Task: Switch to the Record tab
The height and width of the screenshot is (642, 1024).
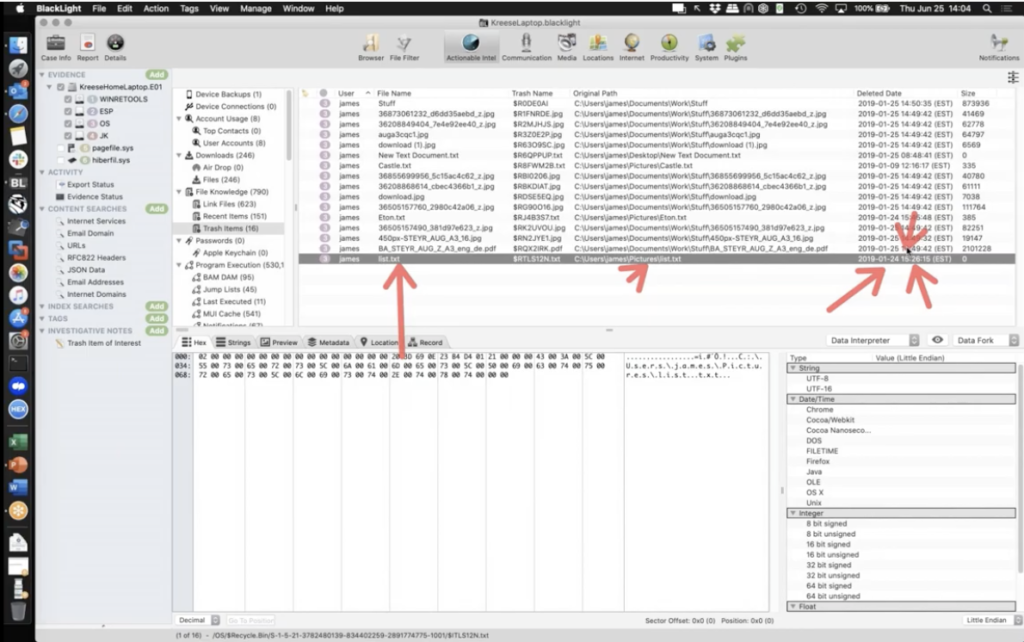Action: (425, 342)
